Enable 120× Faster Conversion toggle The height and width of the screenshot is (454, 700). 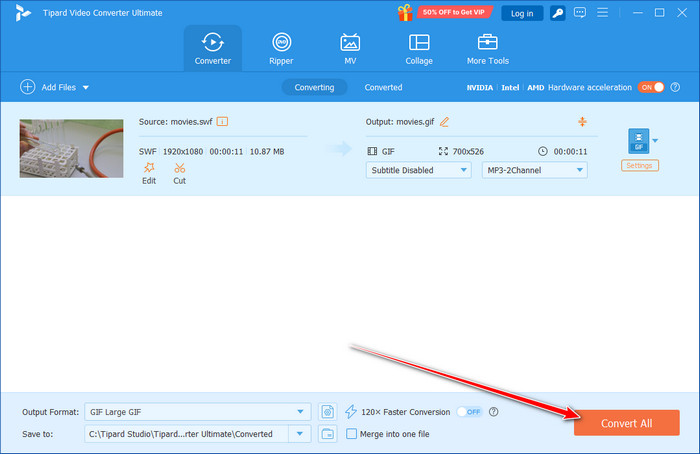coord(470,412)
